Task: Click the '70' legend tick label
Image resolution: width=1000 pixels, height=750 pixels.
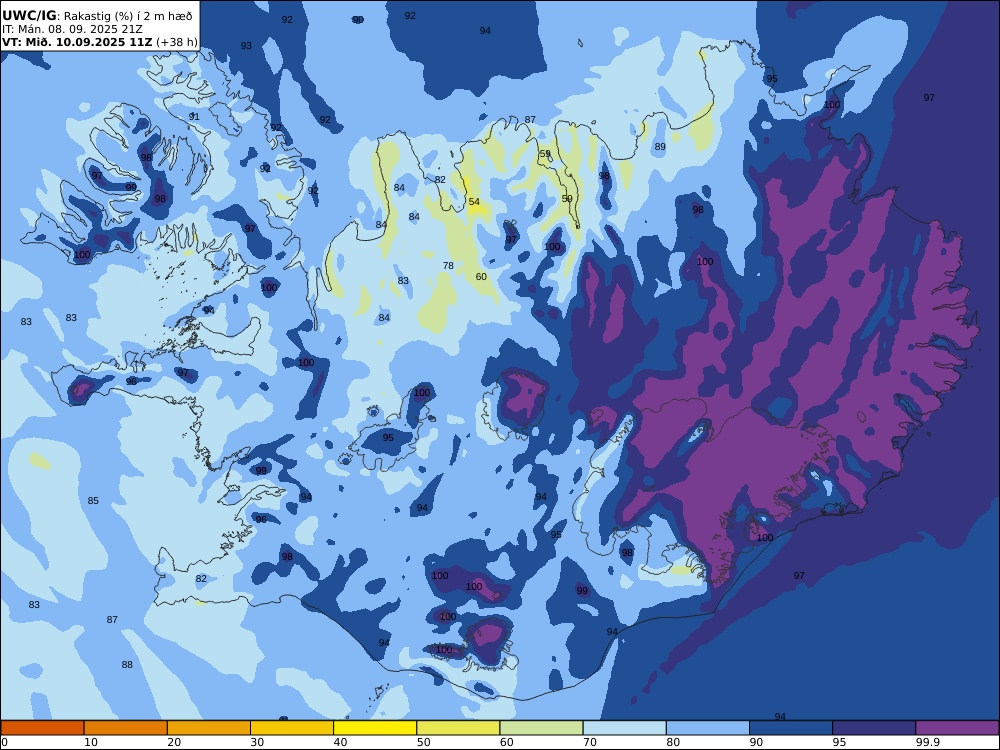Action: pos(590,742)
